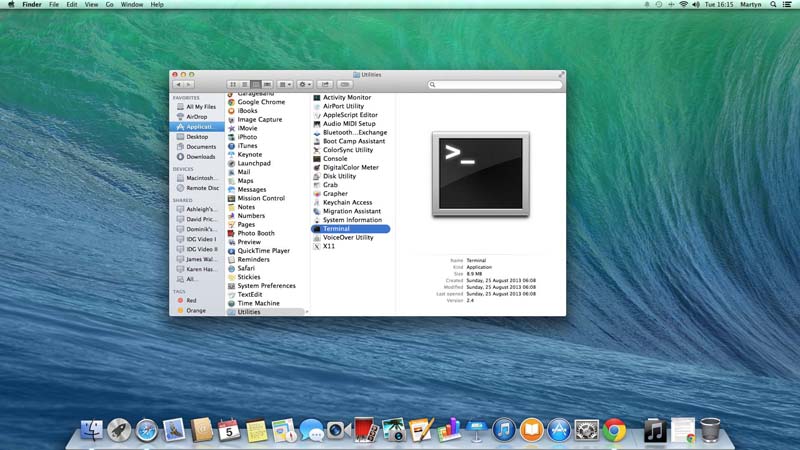Select AirDrop in sidebar
This screenshot has width=800, height=450.
point(196,116)
